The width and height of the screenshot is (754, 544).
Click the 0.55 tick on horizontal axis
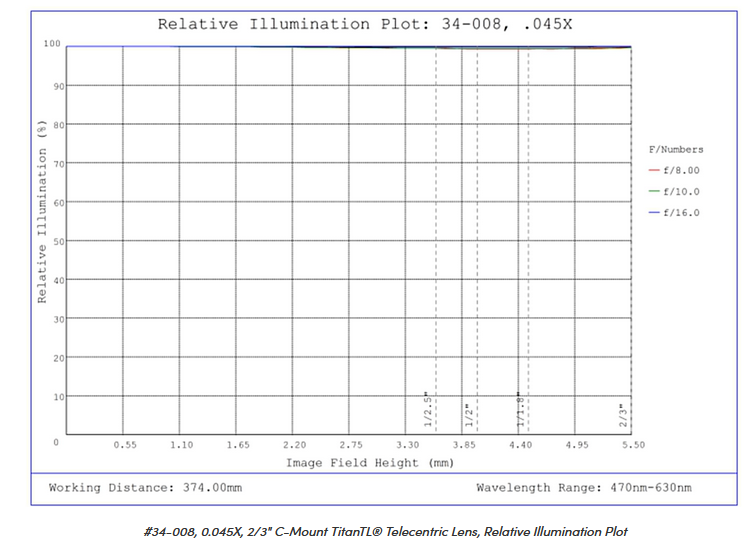tap(124, 445)
